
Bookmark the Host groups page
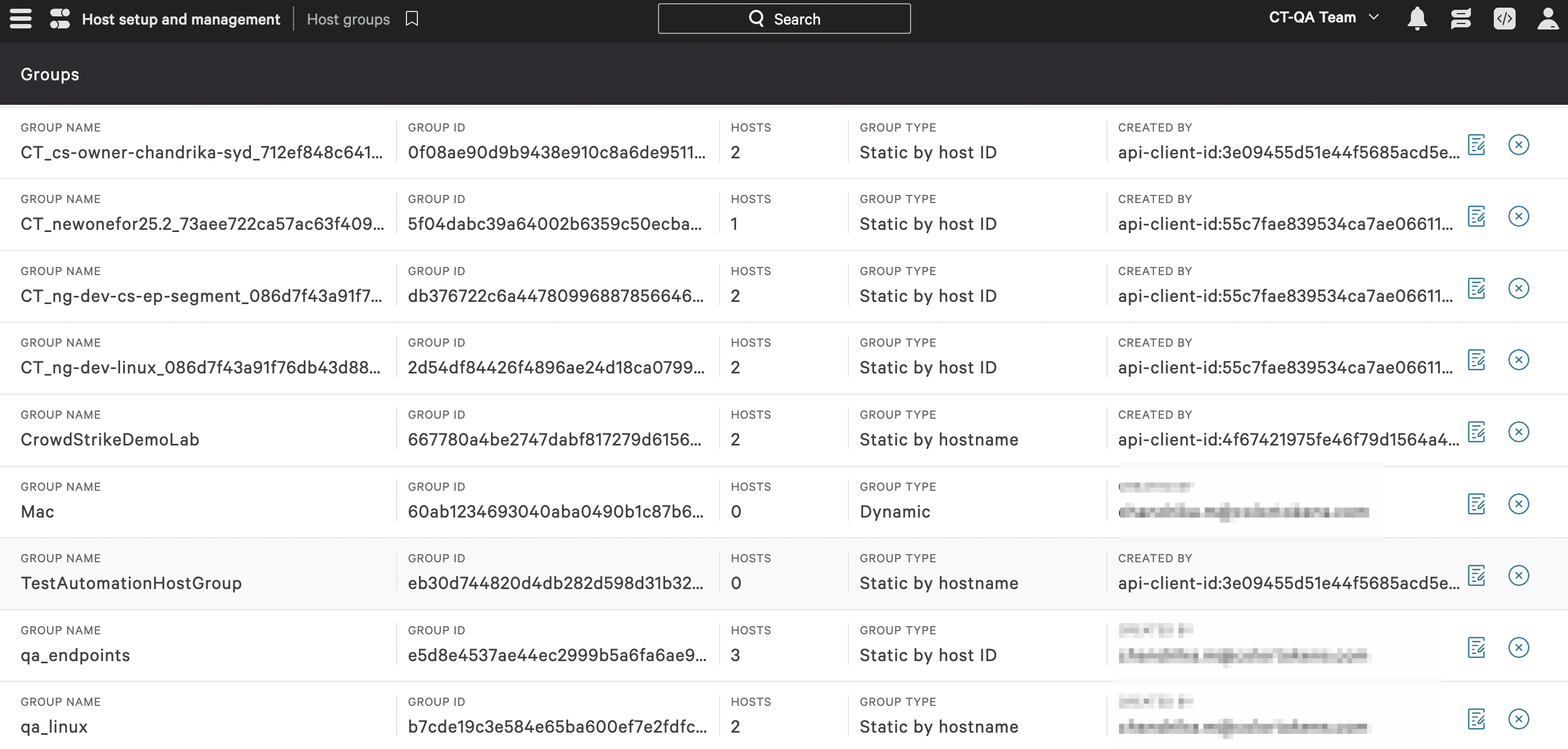click(412, 19)
